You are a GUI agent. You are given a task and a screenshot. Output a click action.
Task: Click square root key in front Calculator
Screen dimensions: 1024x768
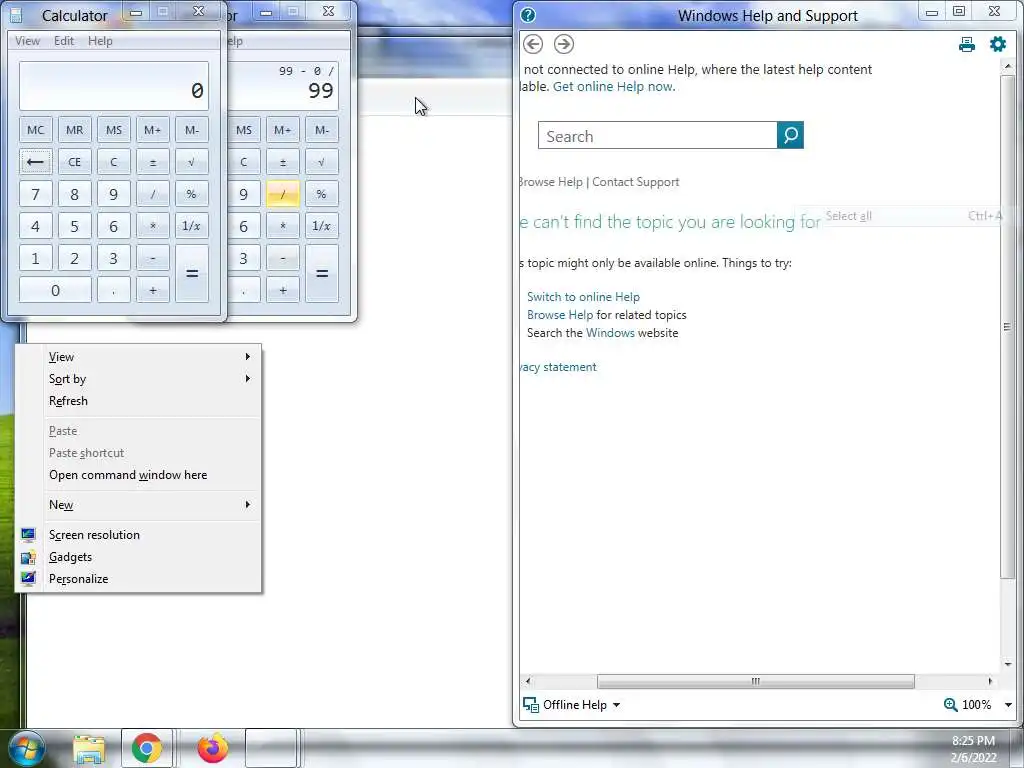192,162
